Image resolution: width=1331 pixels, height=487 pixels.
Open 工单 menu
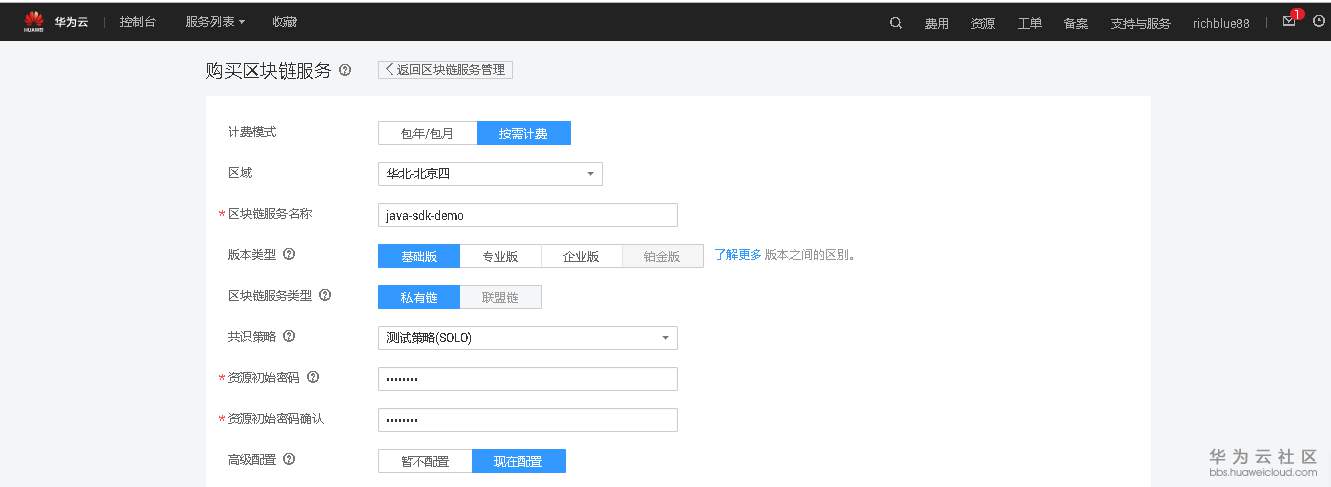pos(1030,23)
